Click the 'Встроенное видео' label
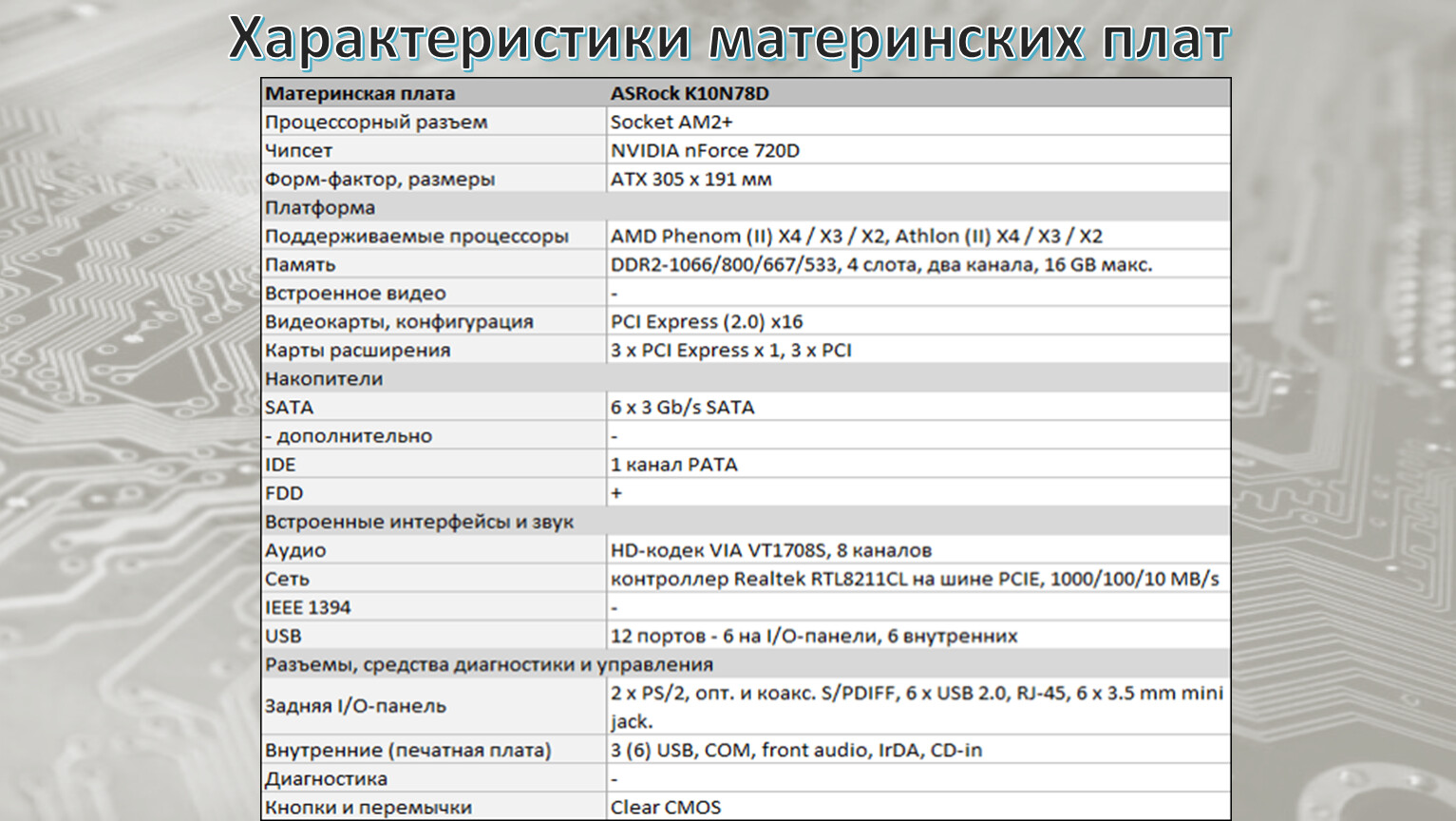Viewport: 1456px width, 821px height. (x=355, y=293)
